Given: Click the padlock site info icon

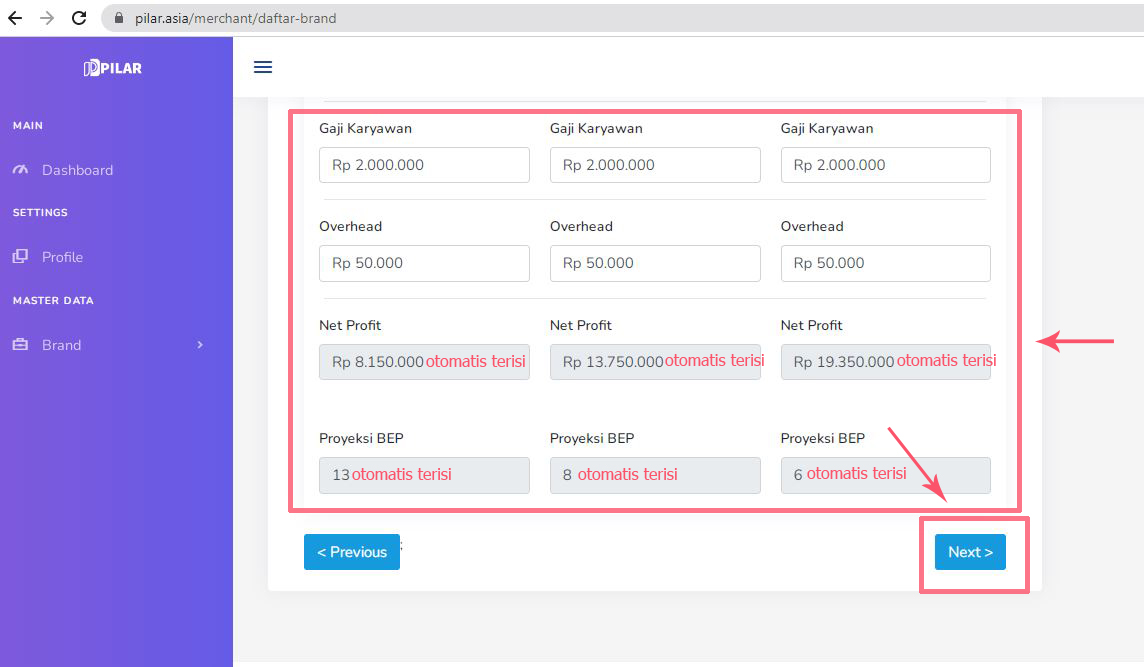Looking at the screenshot, I should 119,18.
